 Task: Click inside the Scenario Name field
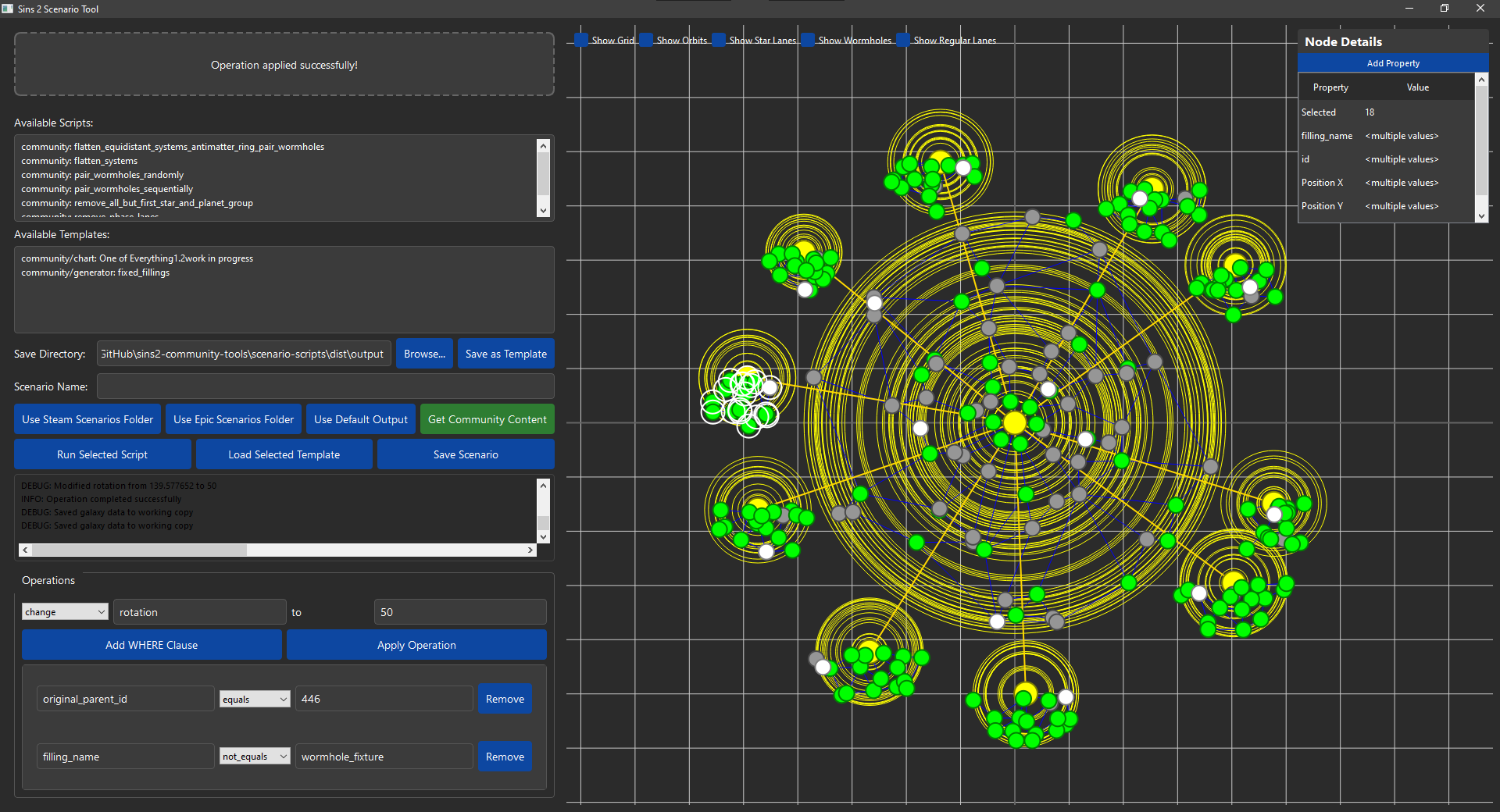[x=324, y=386]
